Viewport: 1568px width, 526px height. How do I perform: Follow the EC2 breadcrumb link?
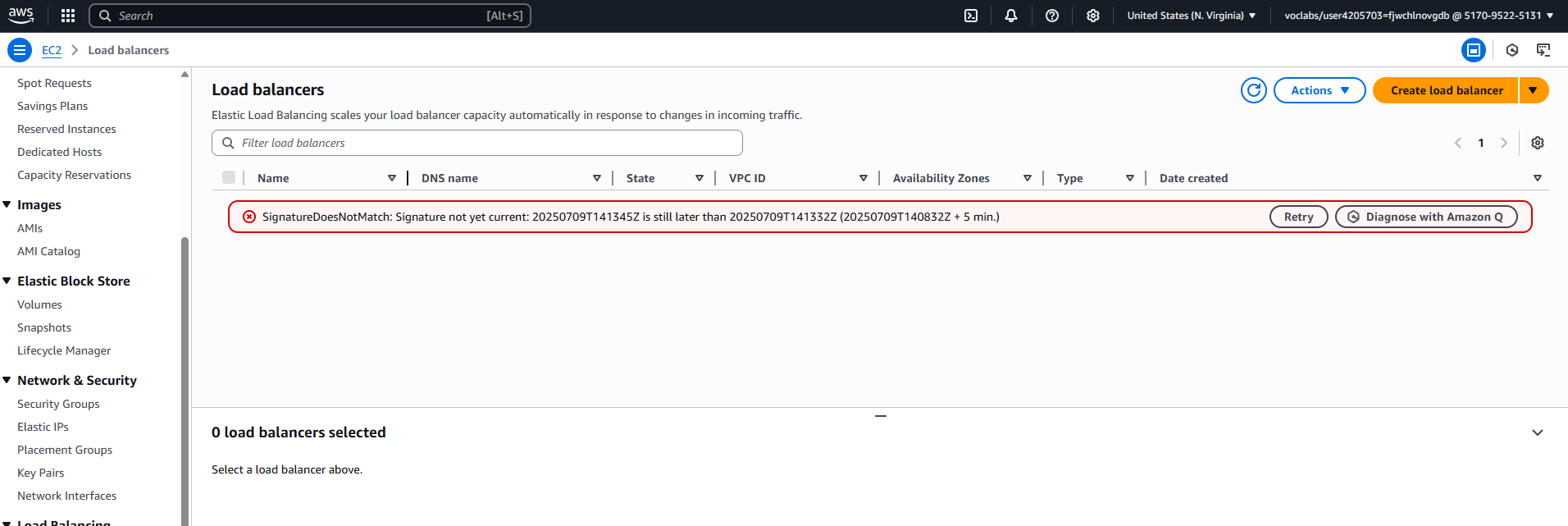[52, 50]
